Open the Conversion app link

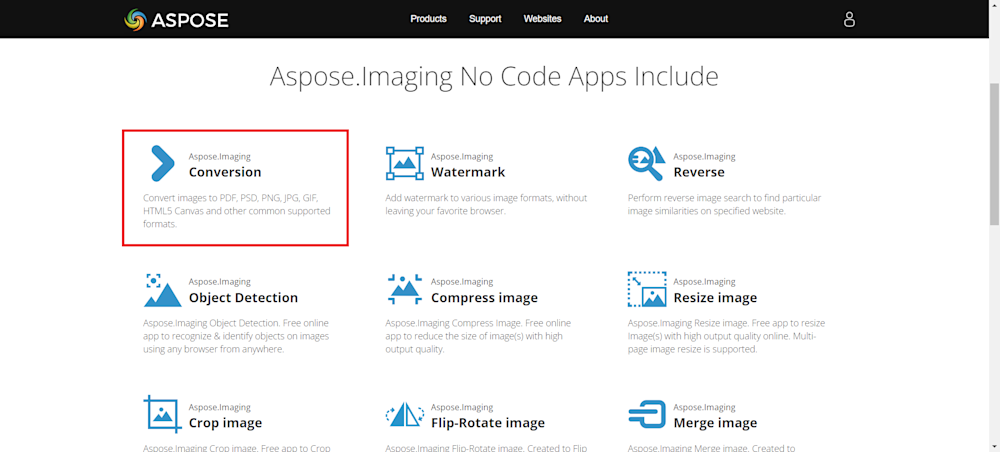(225, 172)
